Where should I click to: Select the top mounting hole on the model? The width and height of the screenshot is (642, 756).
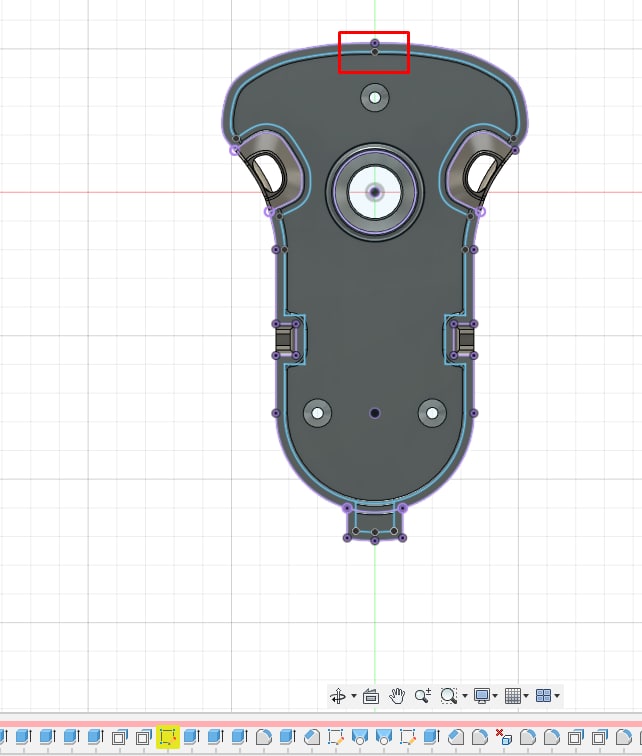(x=375, y=98)
